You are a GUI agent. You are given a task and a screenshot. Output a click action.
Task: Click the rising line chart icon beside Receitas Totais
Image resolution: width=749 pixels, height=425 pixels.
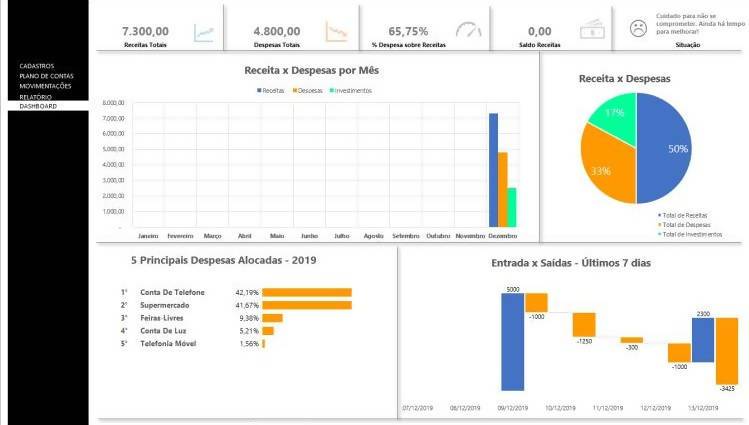pyautogui.click(x=203, y=32)
